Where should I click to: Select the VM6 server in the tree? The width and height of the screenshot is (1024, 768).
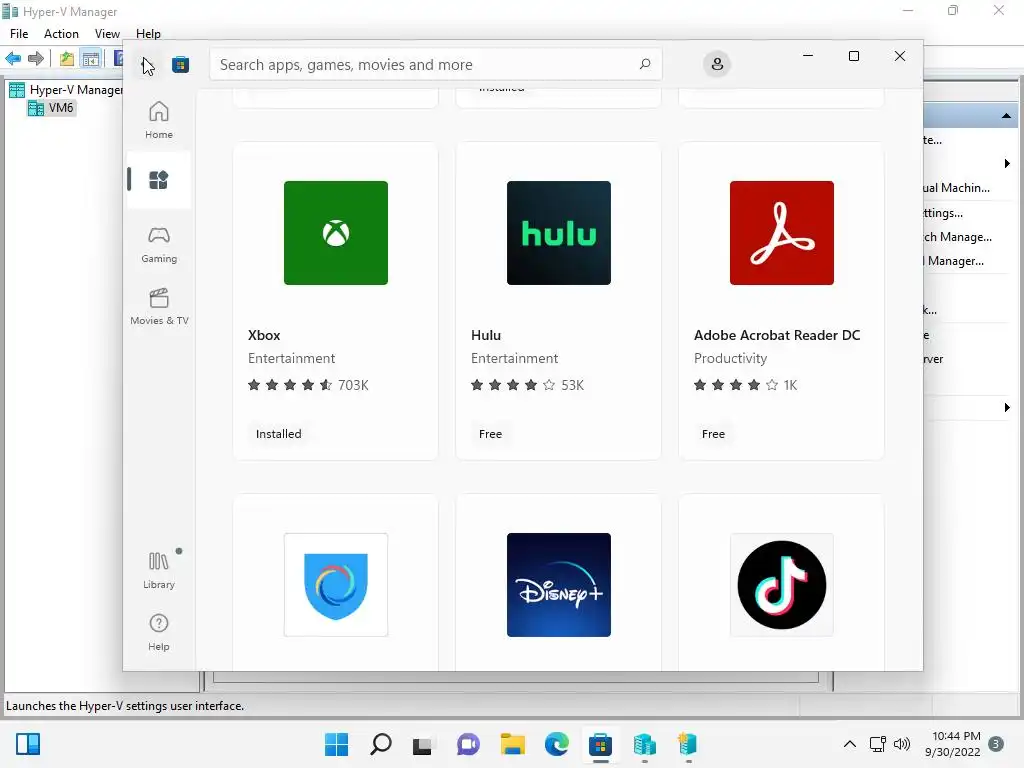point(52,108)
